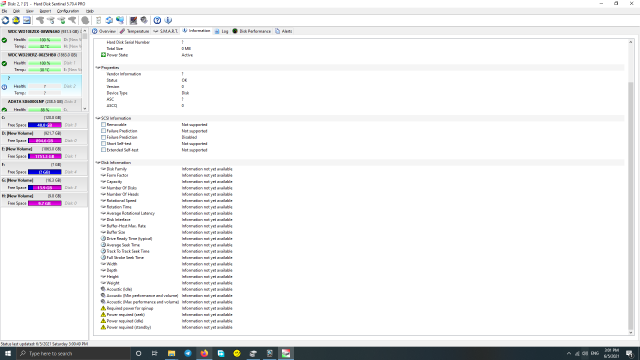Click the speaker icon beside Acoustic (Idle)
This screenshot has height=360, width=640.
click(103, 289)
